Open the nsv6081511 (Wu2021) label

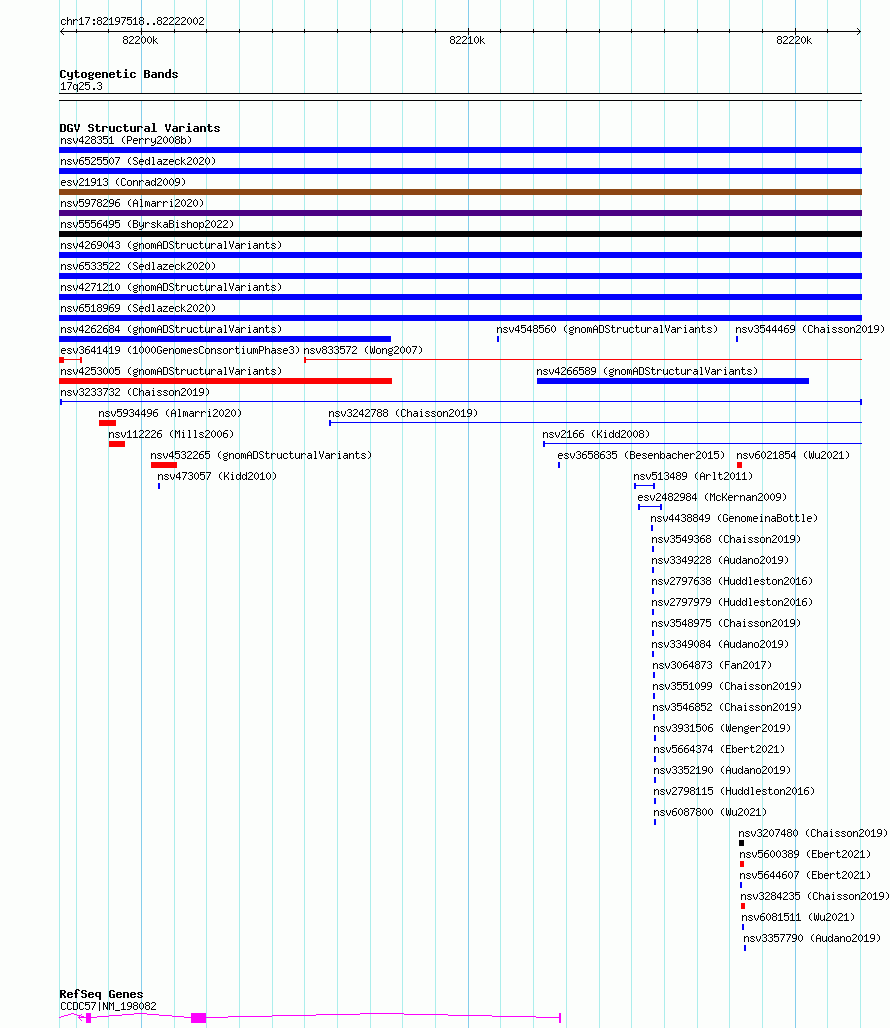point(798,917)
